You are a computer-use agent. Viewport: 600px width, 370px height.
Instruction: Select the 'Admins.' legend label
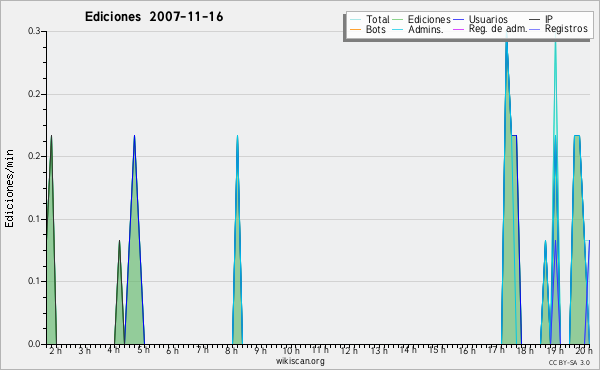pos(426,29)
